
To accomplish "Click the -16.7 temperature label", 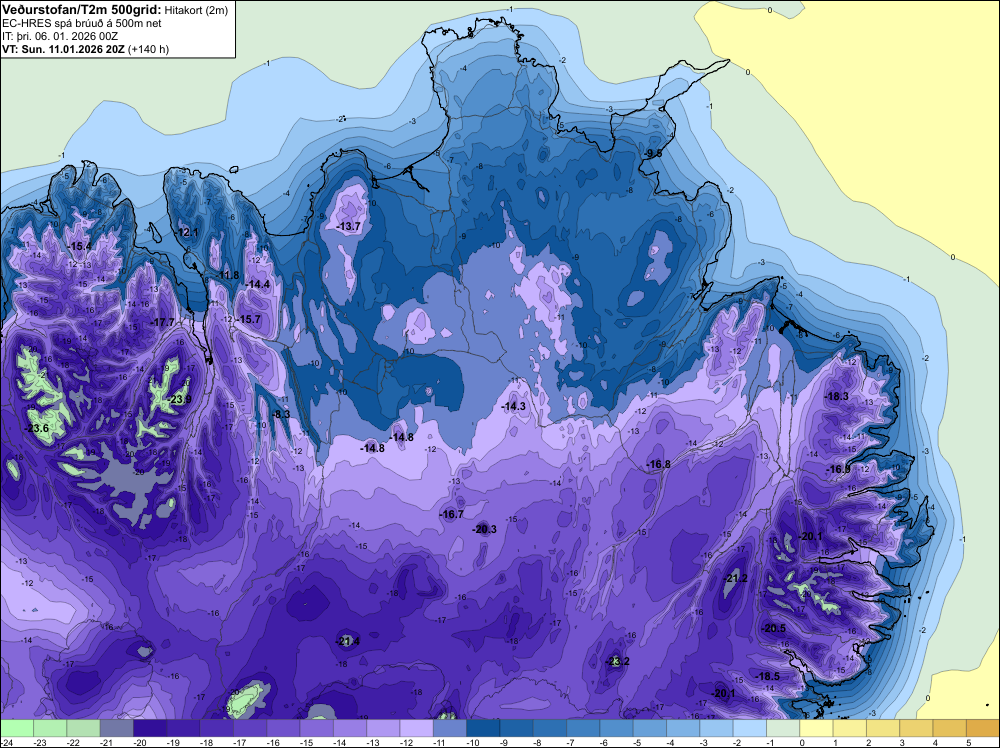I will click(x=452, y=514).
